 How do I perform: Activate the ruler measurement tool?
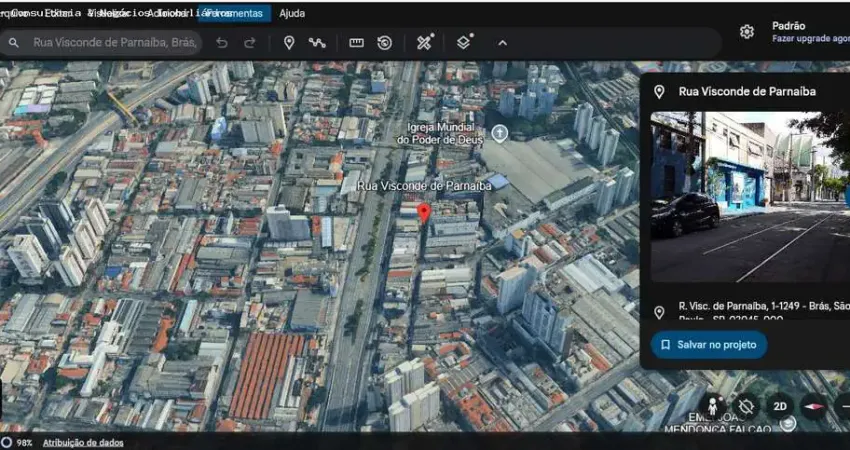(356, 43)
